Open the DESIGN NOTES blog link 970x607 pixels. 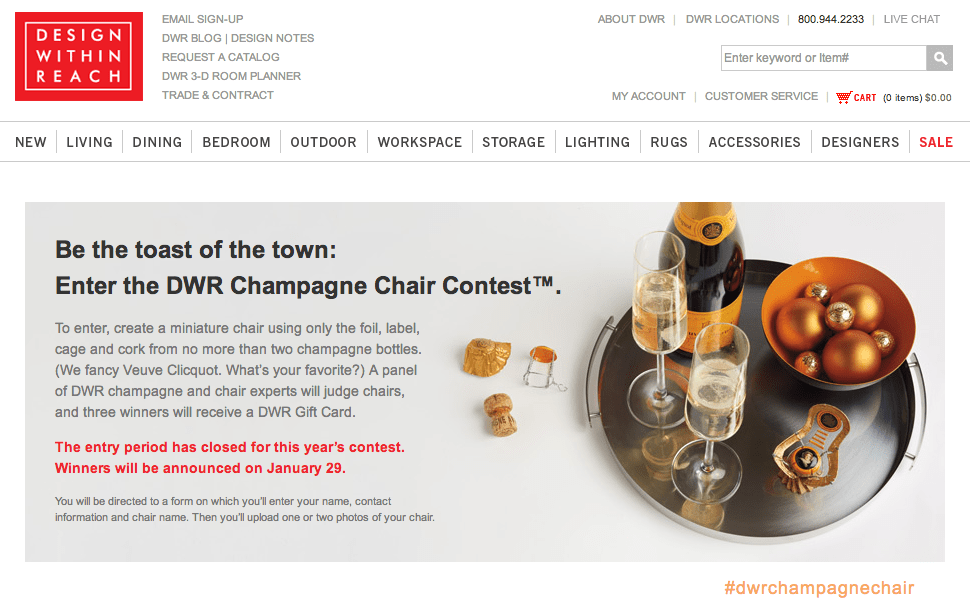(x=272, y=38)
